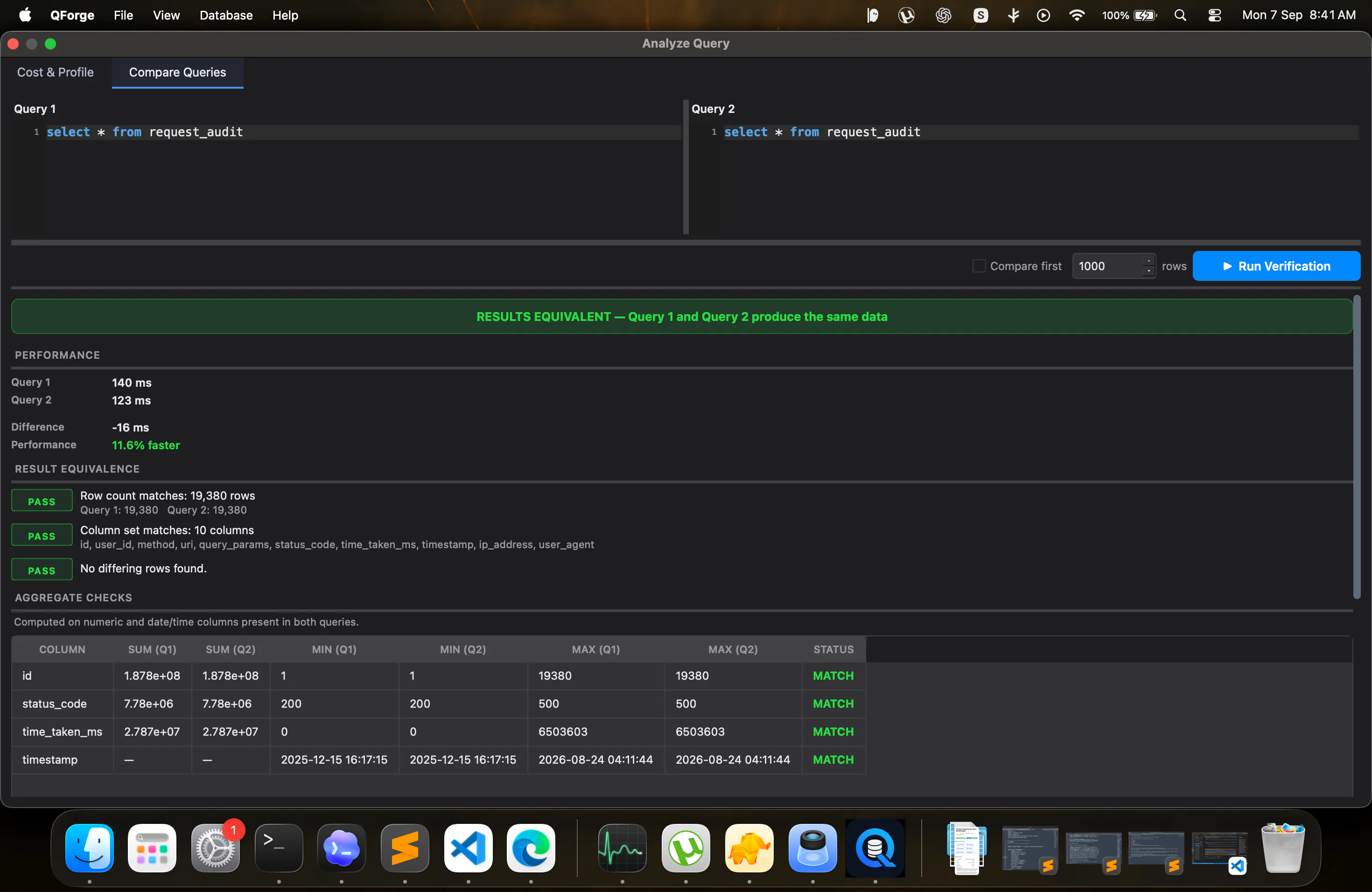Open Sublime Text in the dock
This screenshot has height=892, width=1372.
click(405, 848)
